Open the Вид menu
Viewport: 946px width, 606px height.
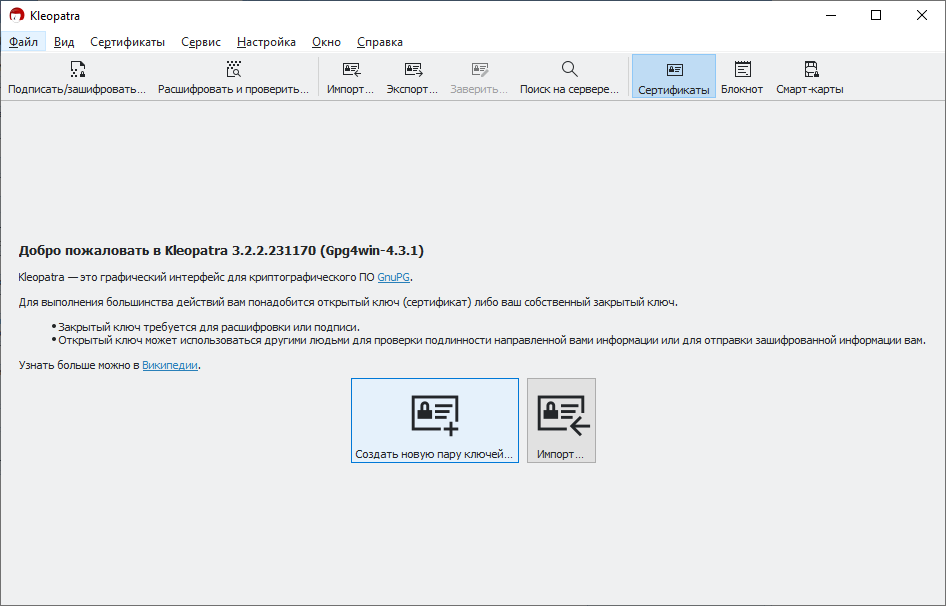tap(64, 42)
